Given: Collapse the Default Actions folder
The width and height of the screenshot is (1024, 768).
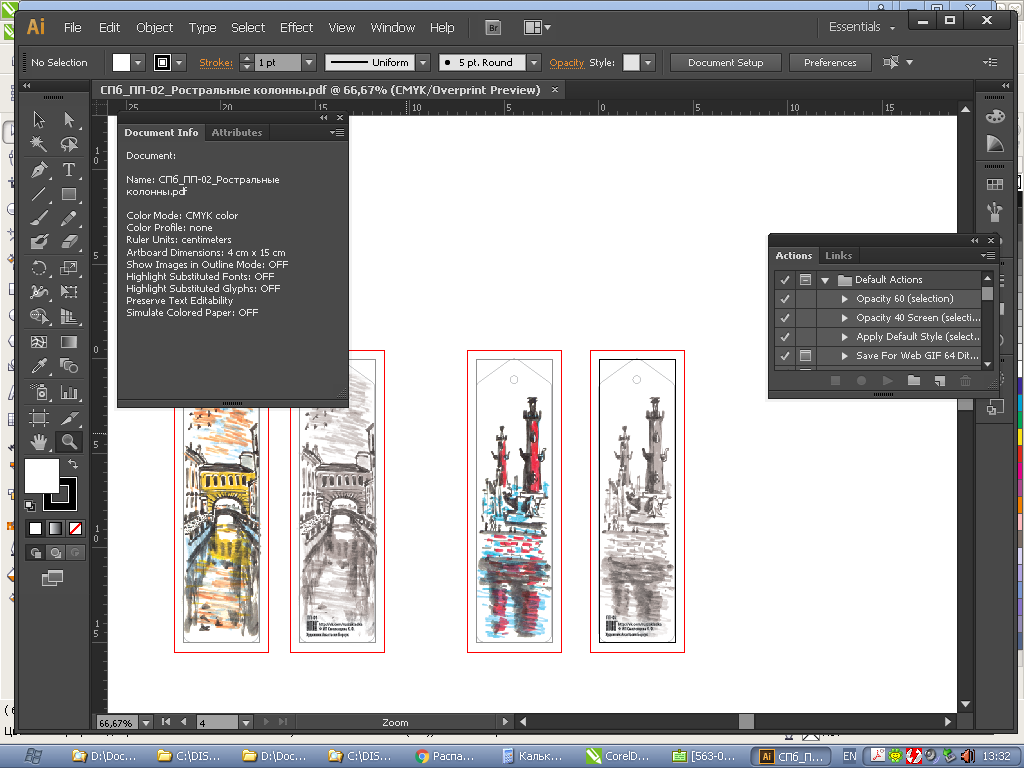Looking at the screenshot, I should [x=825, y=280].
